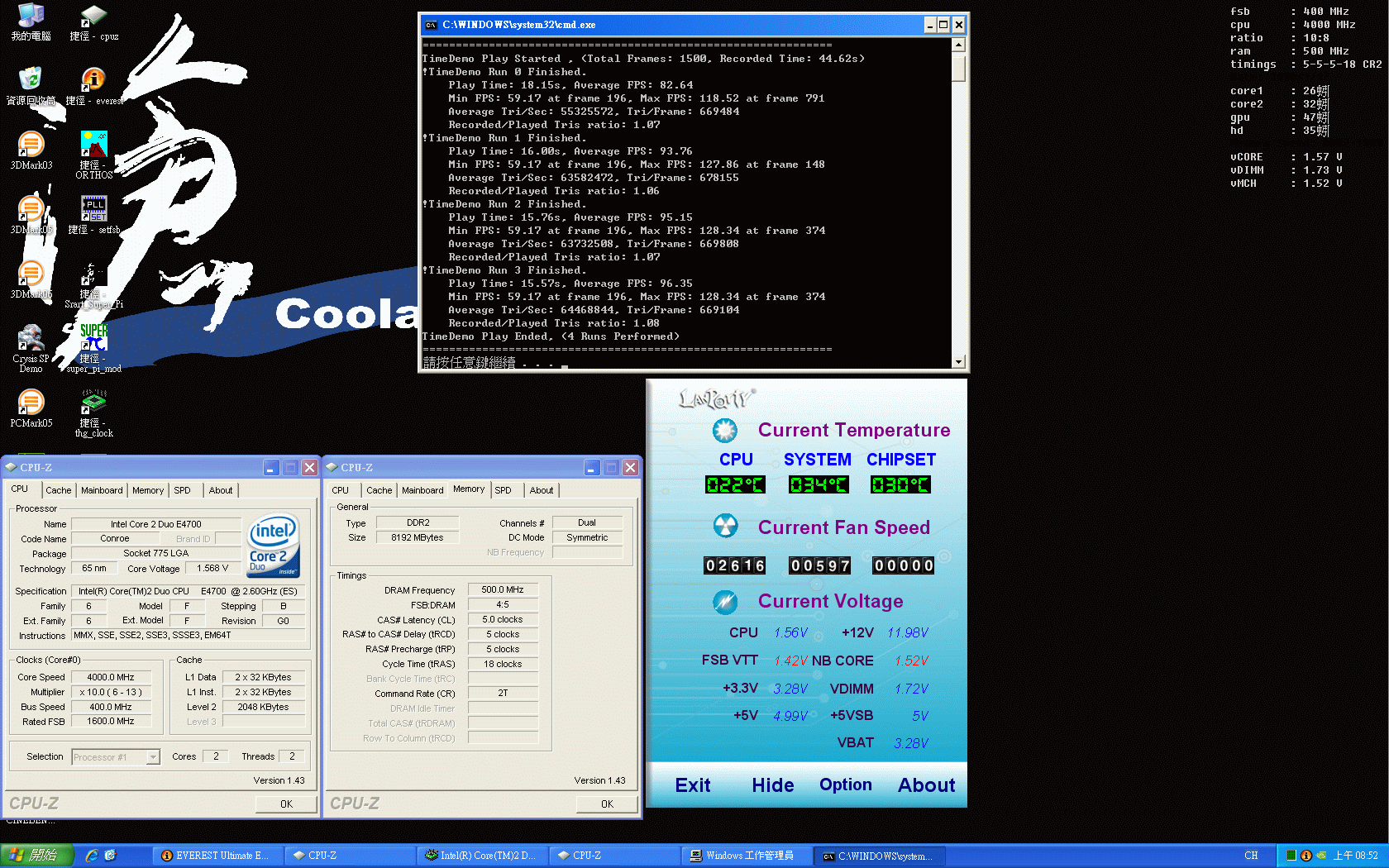
Task: Click the Size 8192 MBytes field
Action: point(418,537)
